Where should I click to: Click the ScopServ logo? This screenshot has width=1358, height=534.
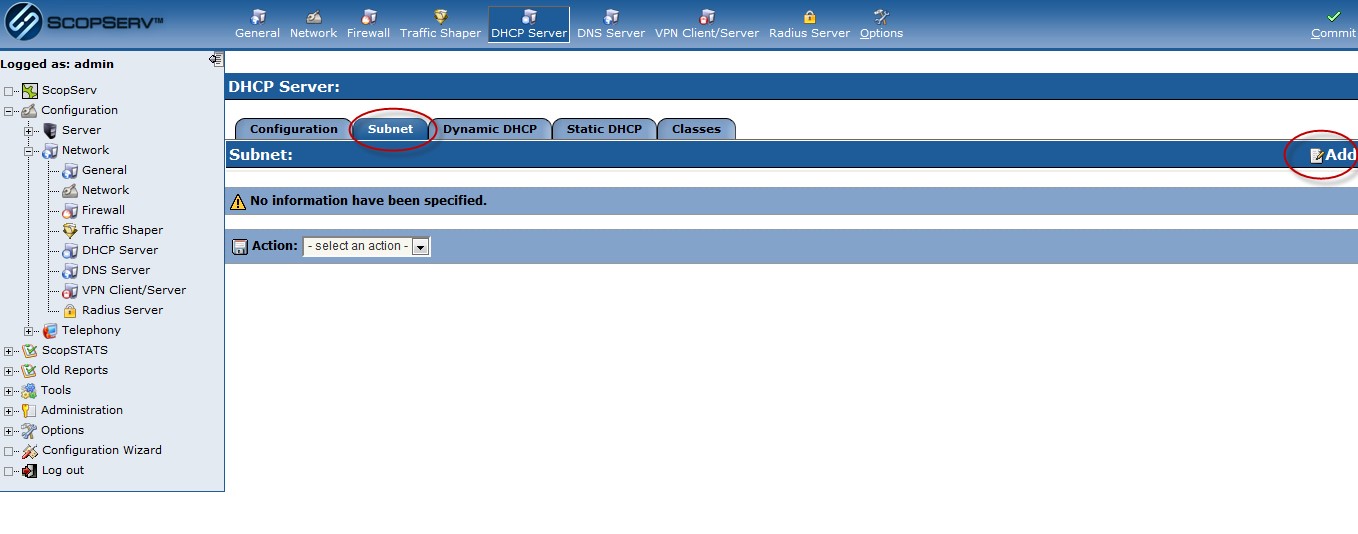tap(84, 22)
